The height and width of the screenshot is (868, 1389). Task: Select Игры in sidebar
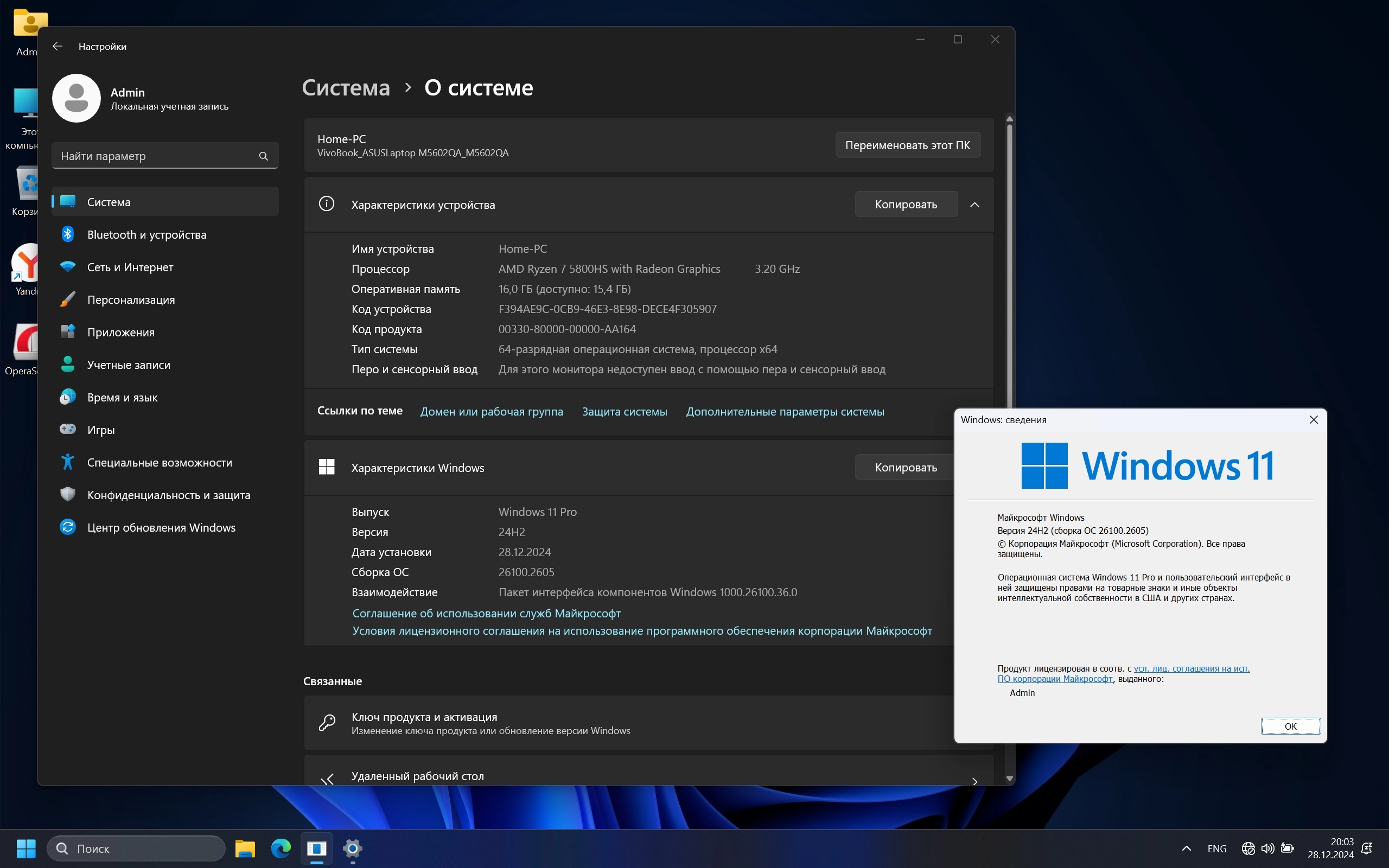point(101,430)
